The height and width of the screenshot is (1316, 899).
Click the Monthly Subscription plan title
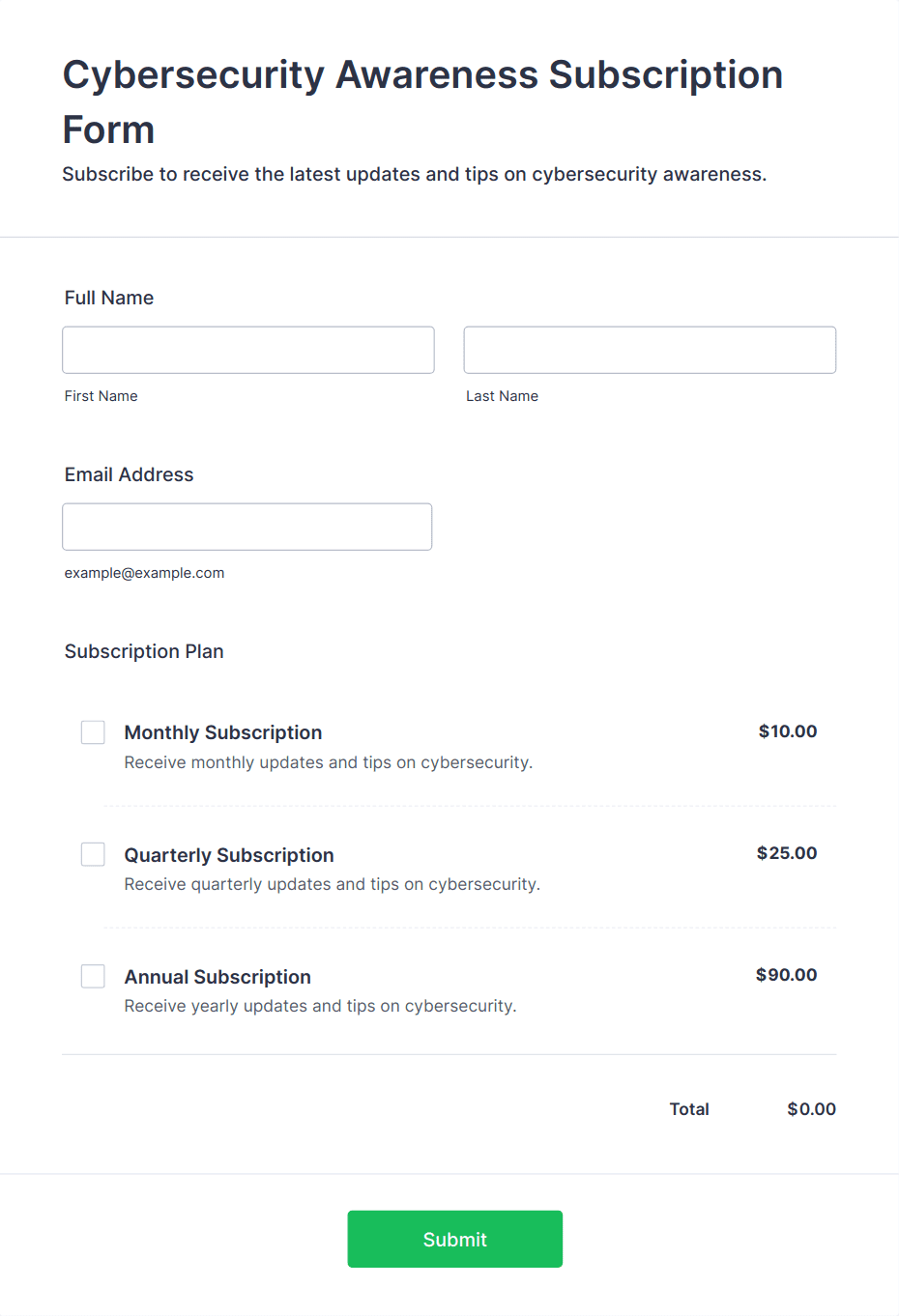tap(223, 732)
